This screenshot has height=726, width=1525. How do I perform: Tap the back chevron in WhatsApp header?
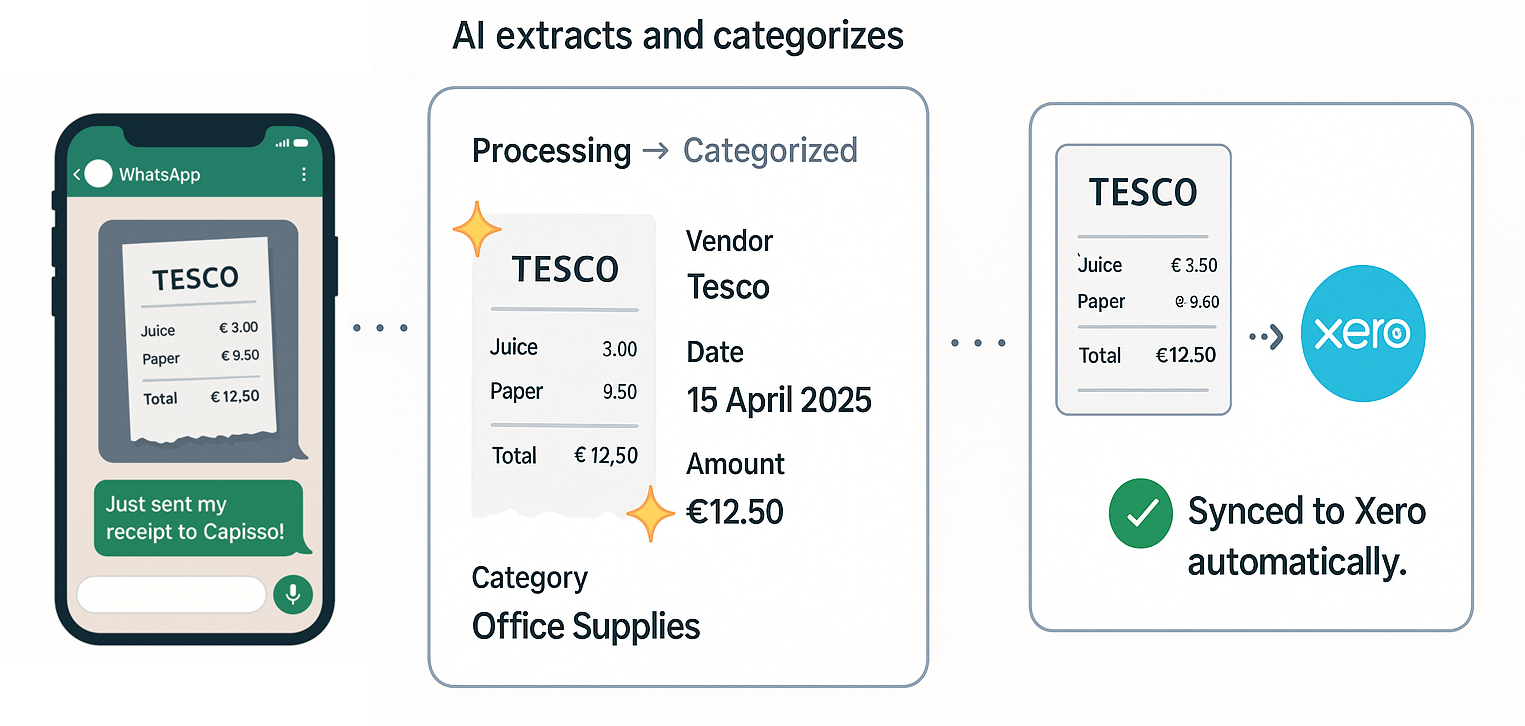[x=77, y=175]
